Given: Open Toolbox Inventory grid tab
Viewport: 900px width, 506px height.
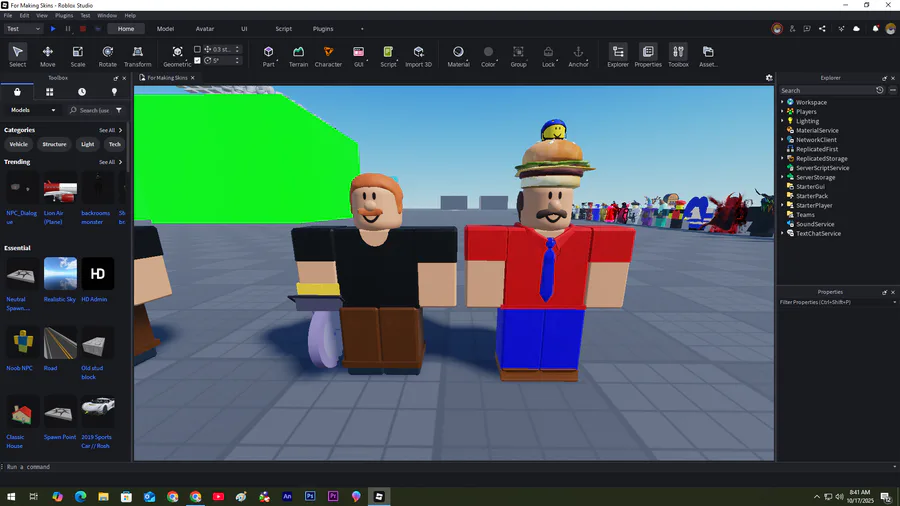Looking at the screenshot, I should [x=49, y=92].
